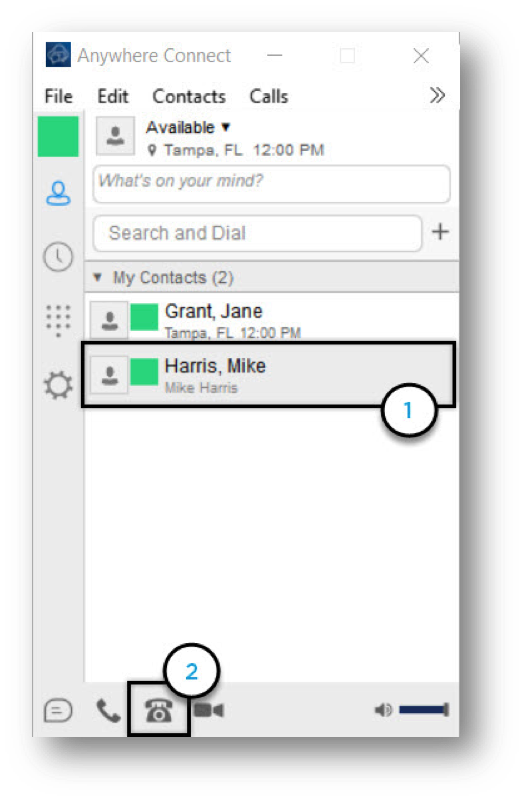Open the Contacts tab person icon

[58, 193]
